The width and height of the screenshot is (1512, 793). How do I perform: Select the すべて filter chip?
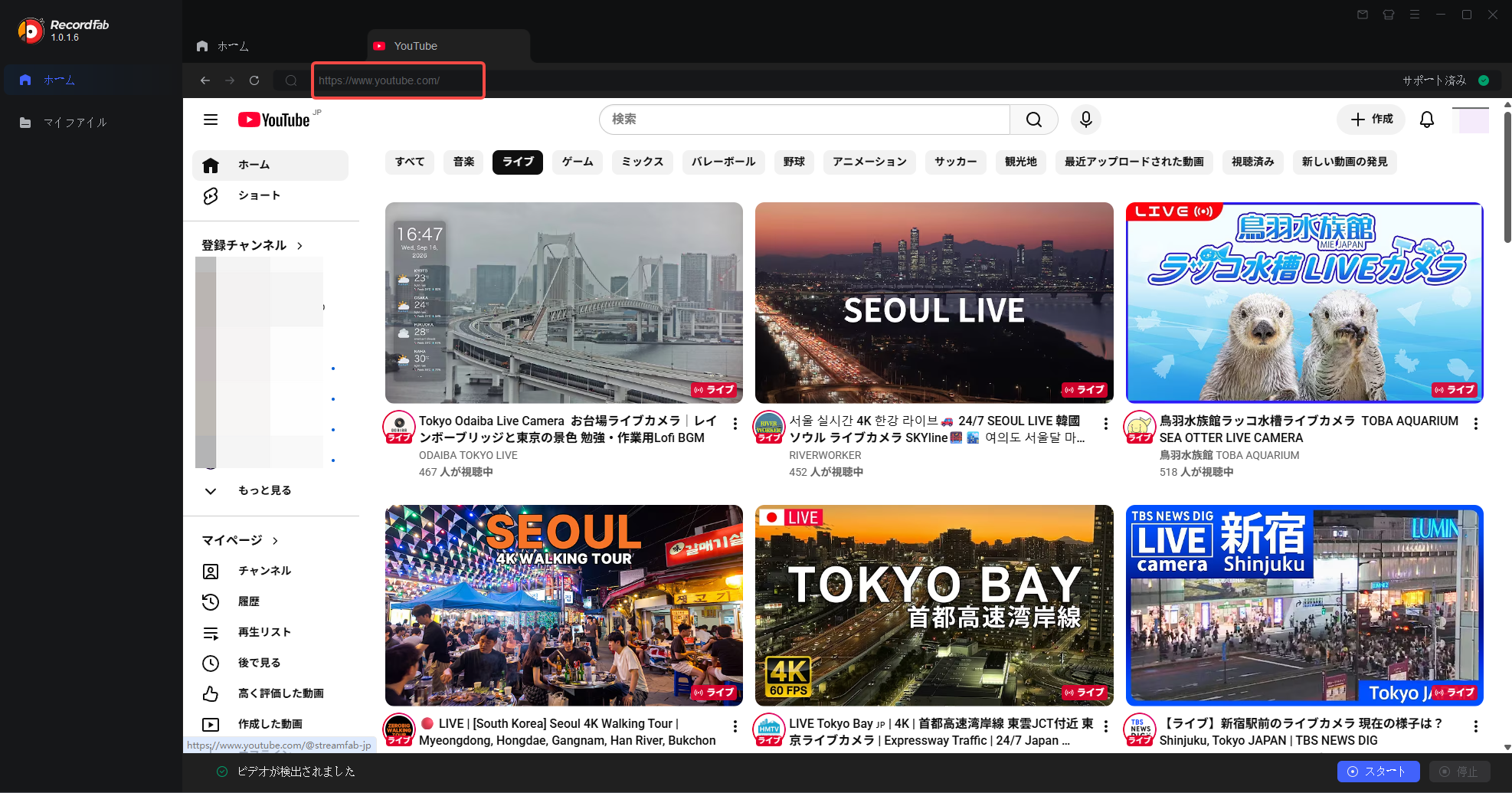click(410, 162)
